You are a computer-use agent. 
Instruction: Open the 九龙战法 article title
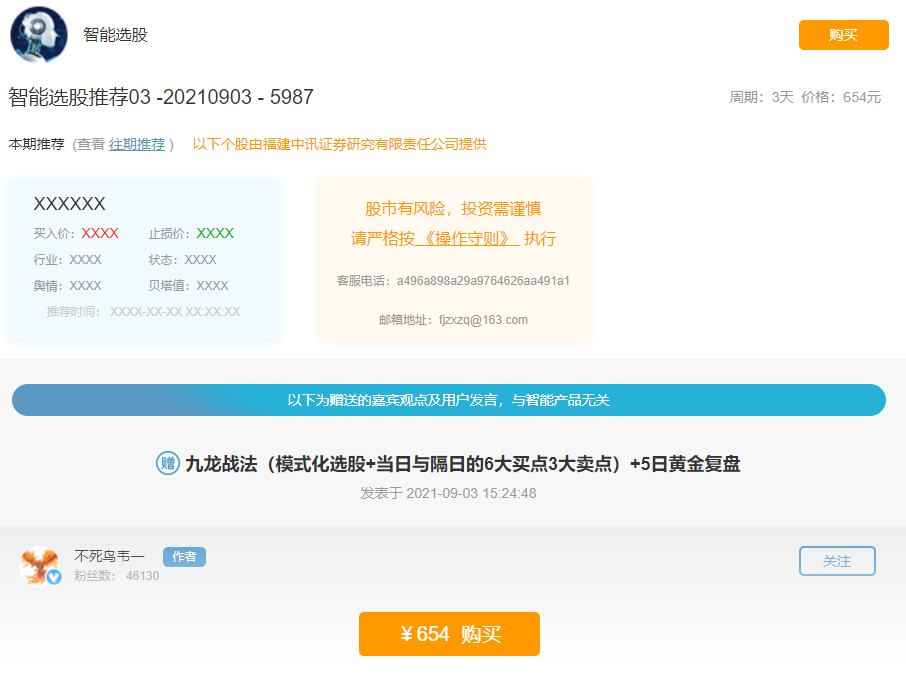point(462,464)
